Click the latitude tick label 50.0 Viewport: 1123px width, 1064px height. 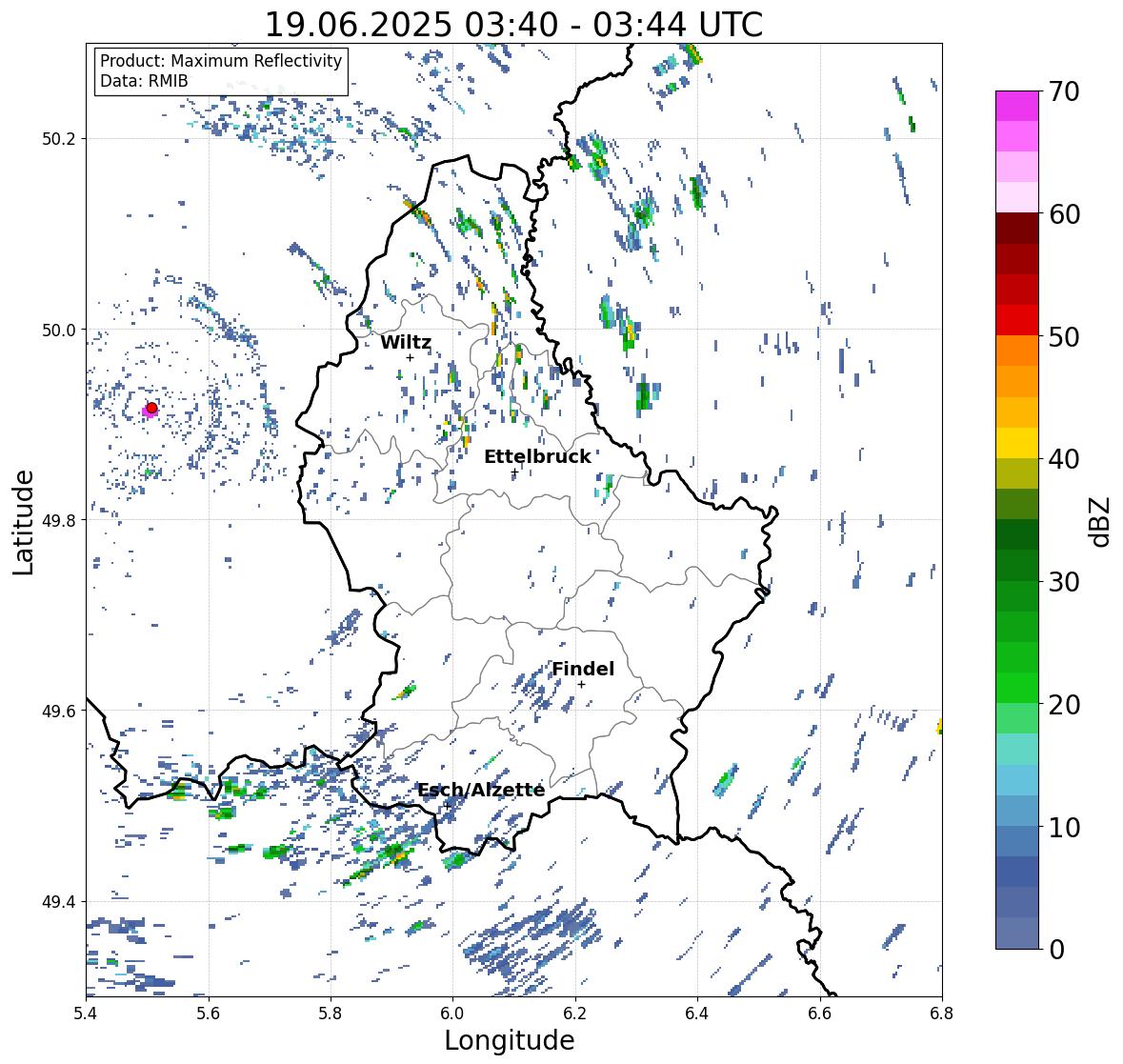click(x=60, y=331)
